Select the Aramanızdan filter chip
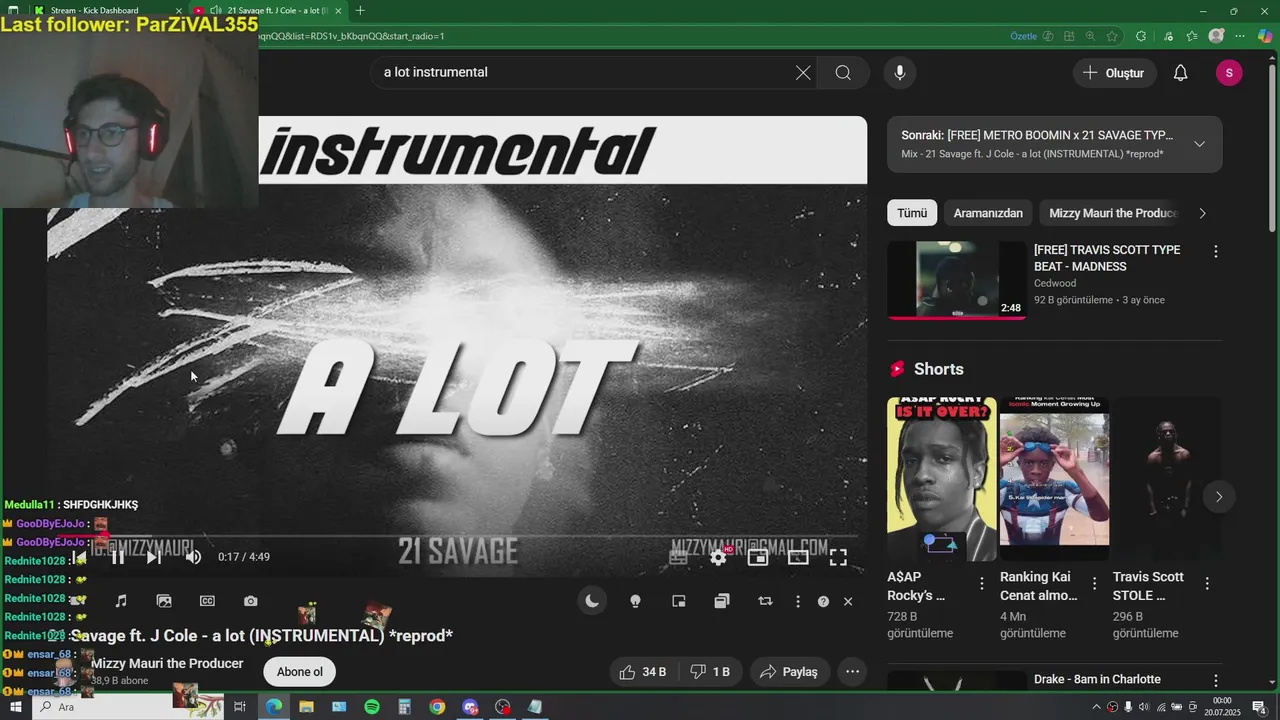The image size is (1280, 720). 988,213
